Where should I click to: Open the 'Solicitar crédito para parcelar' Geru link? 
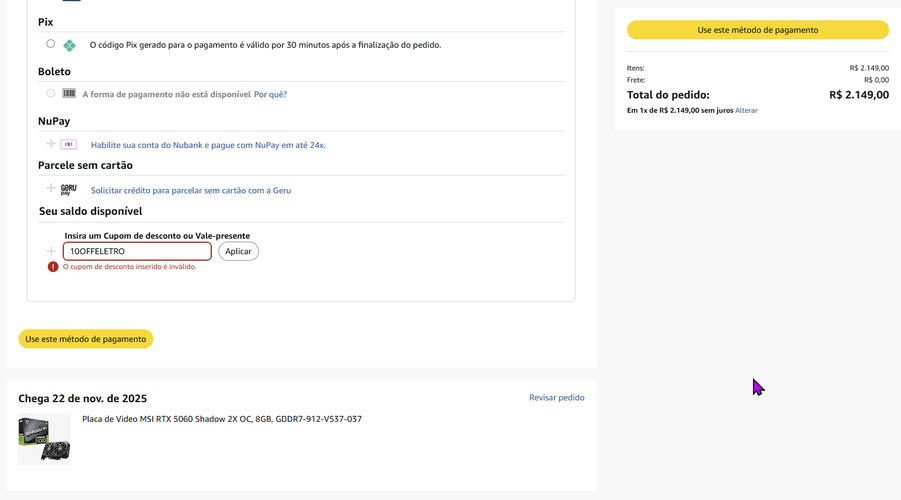[191, 190]
